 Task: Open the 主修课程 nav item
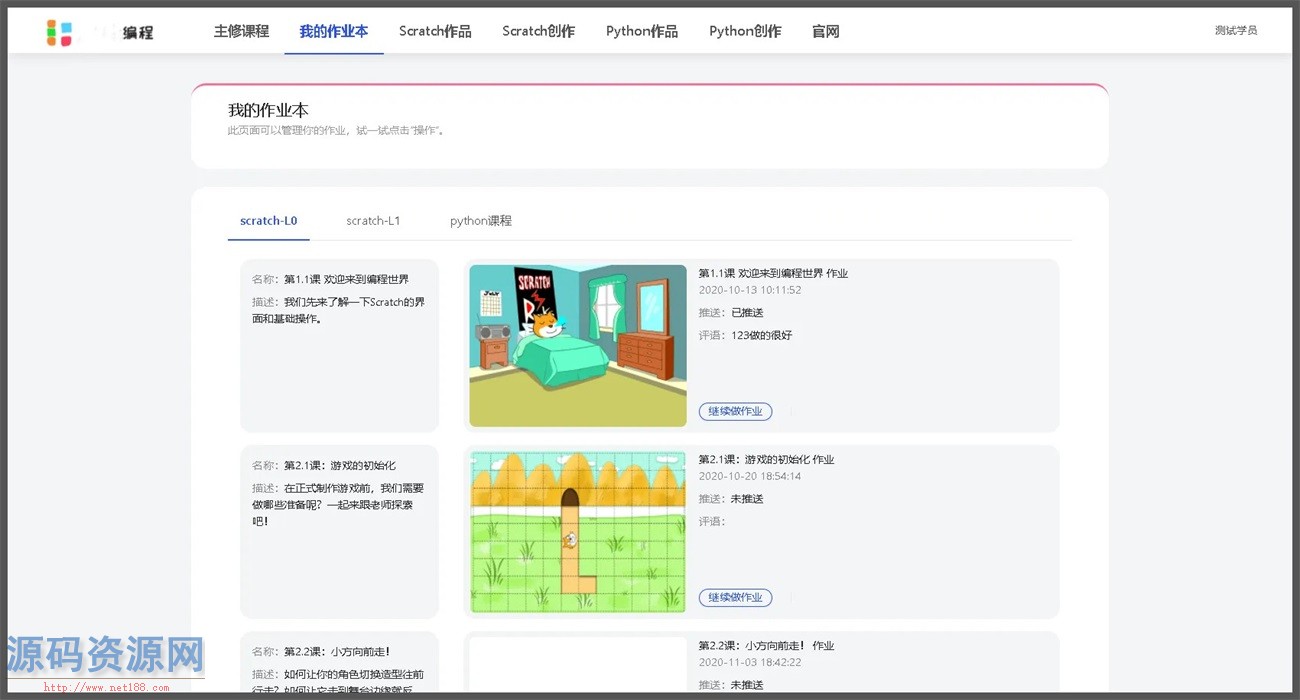(x=241, y=31)
